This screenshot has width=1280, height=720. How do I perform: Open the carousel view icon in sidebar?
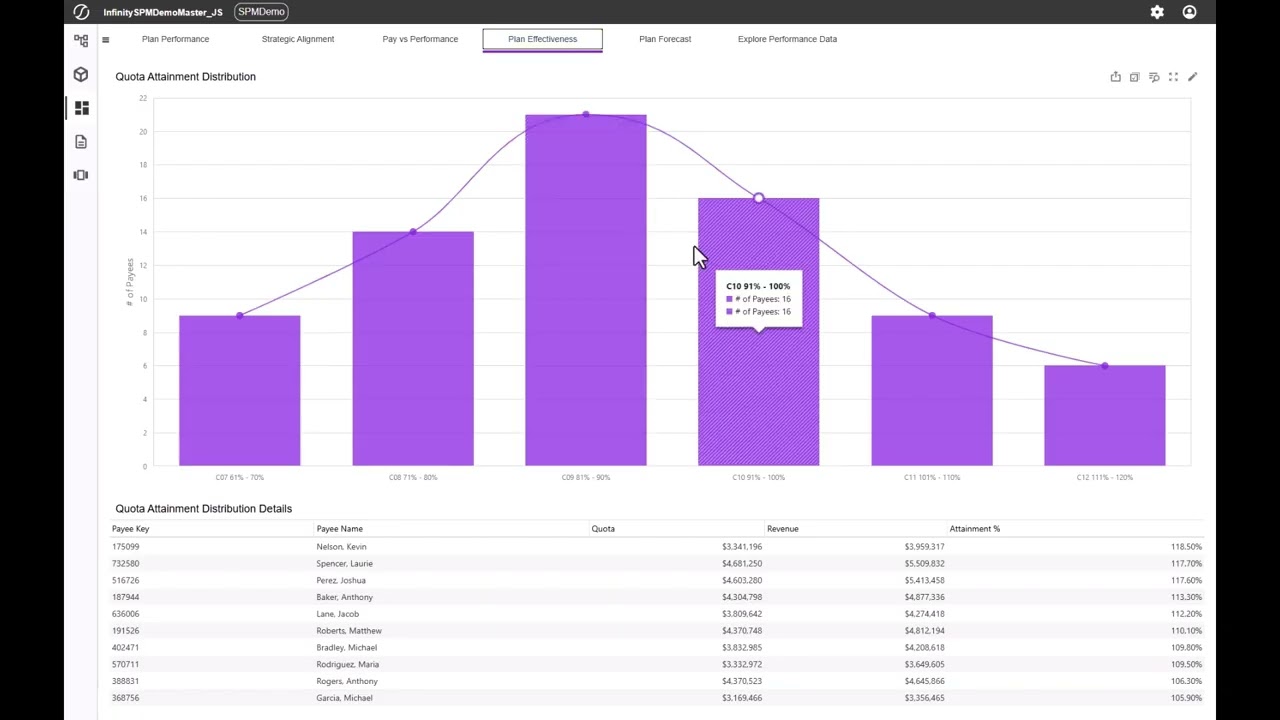[x=81, y=175]
